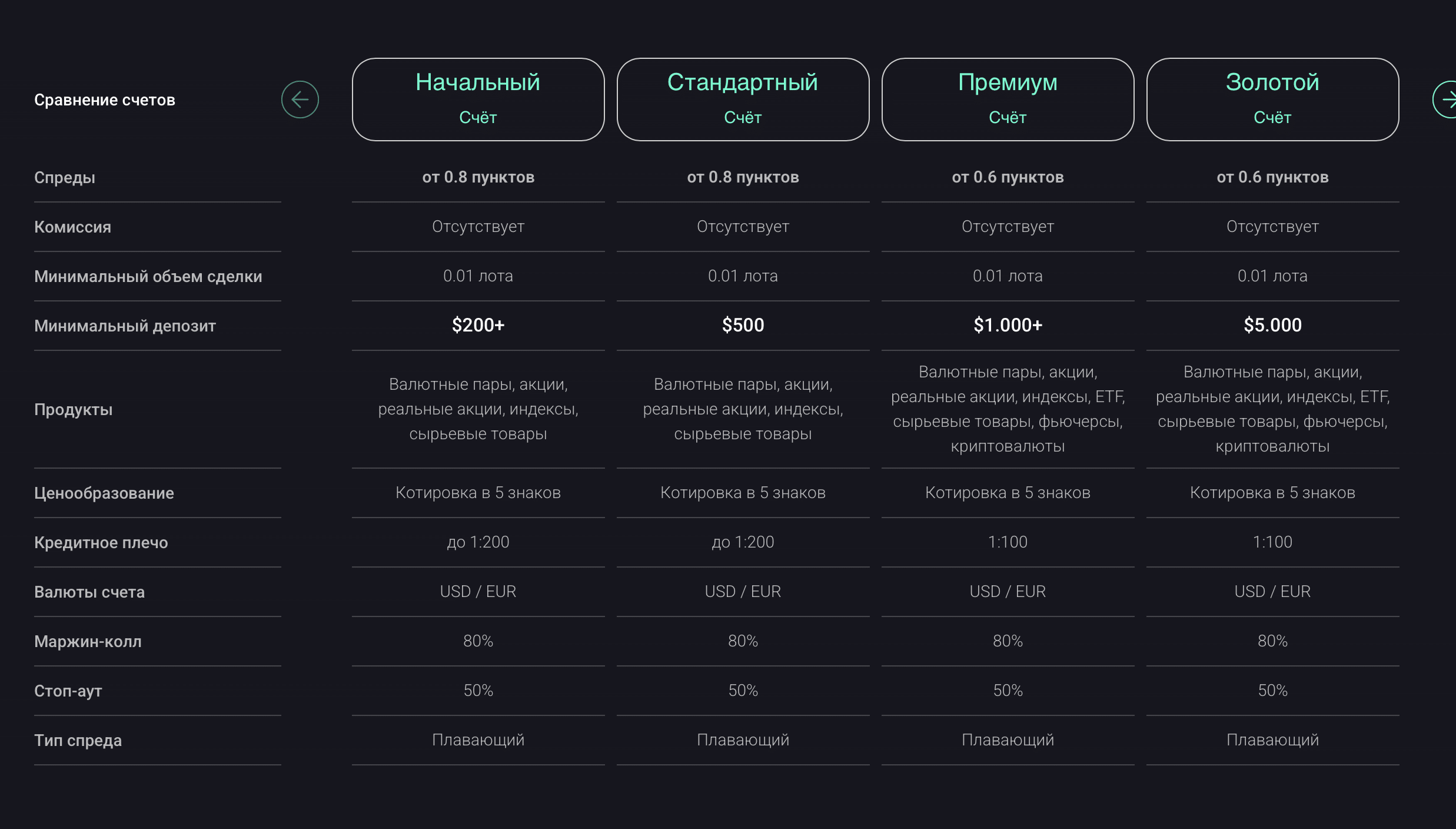This screenshot has height=829, width=1456.
Task: Select the $5.000 deposit amount
Action: (x=1272, y=325)
